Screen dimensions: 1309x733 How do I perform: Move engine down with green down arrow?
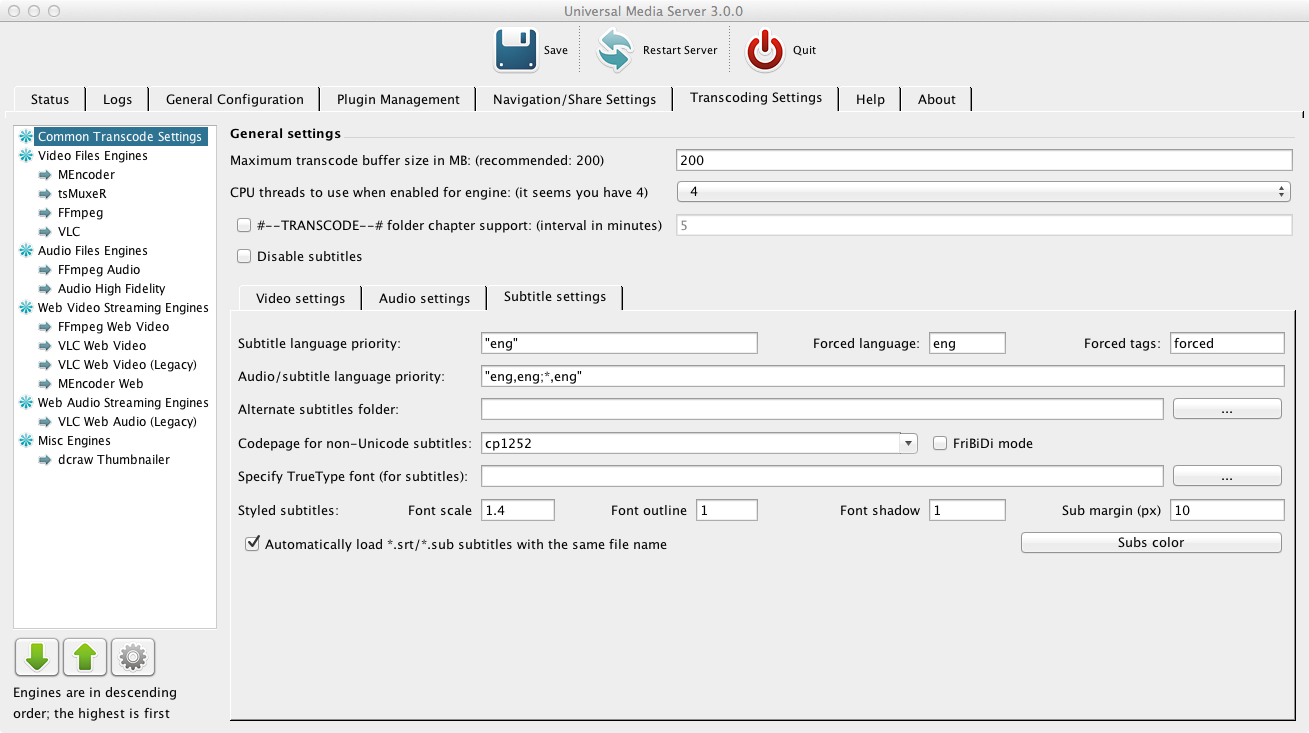click(37, 657)
